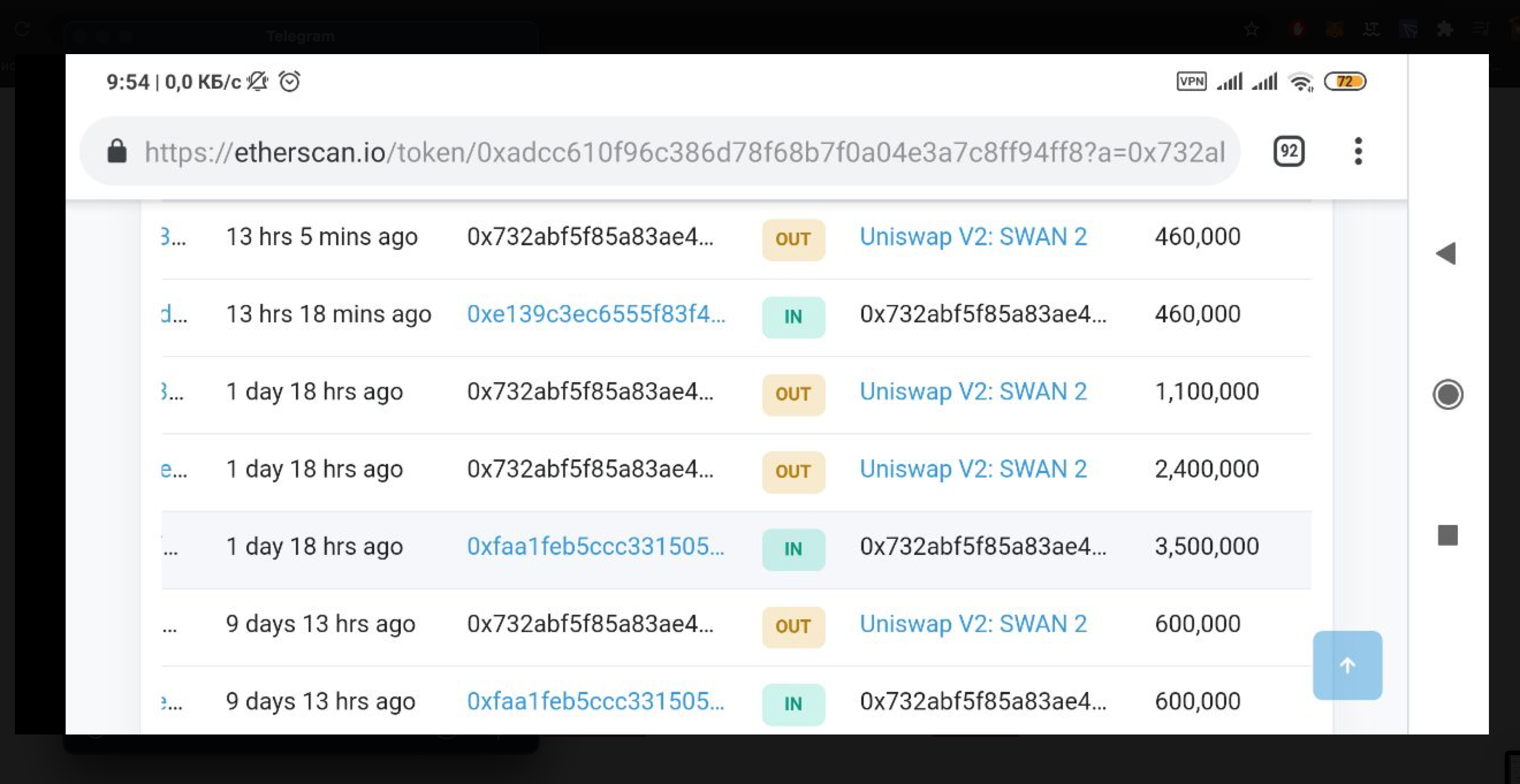The height and width of the screenshot is (784, 1520).
Task: Open Uniswap V2: SWAN 2 link in 1,100,000 row
Action: pyautogui.click(x=973, y=391)
